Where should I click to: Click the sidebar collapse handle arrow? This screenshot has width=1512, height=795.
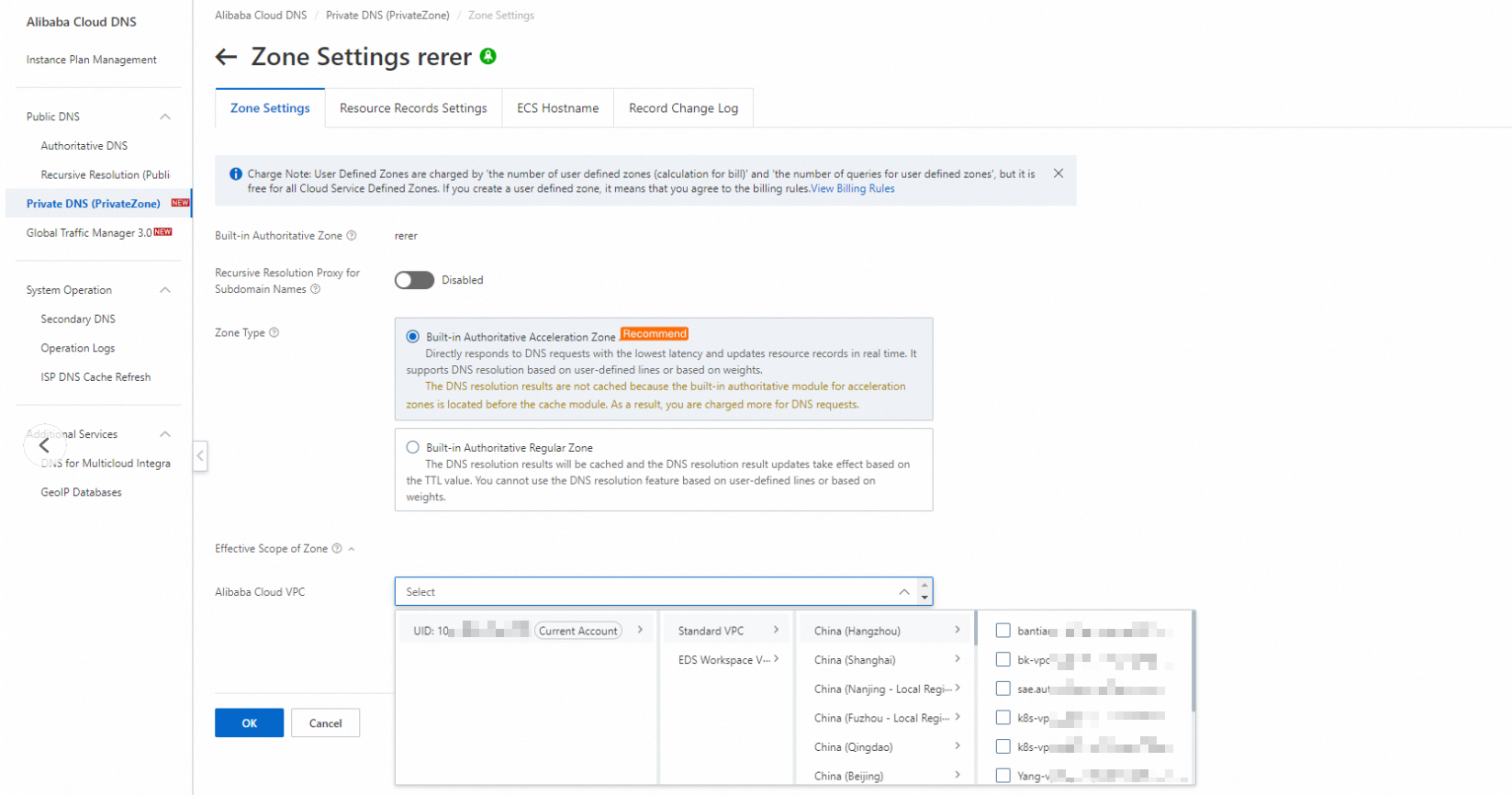coord(200,455)
